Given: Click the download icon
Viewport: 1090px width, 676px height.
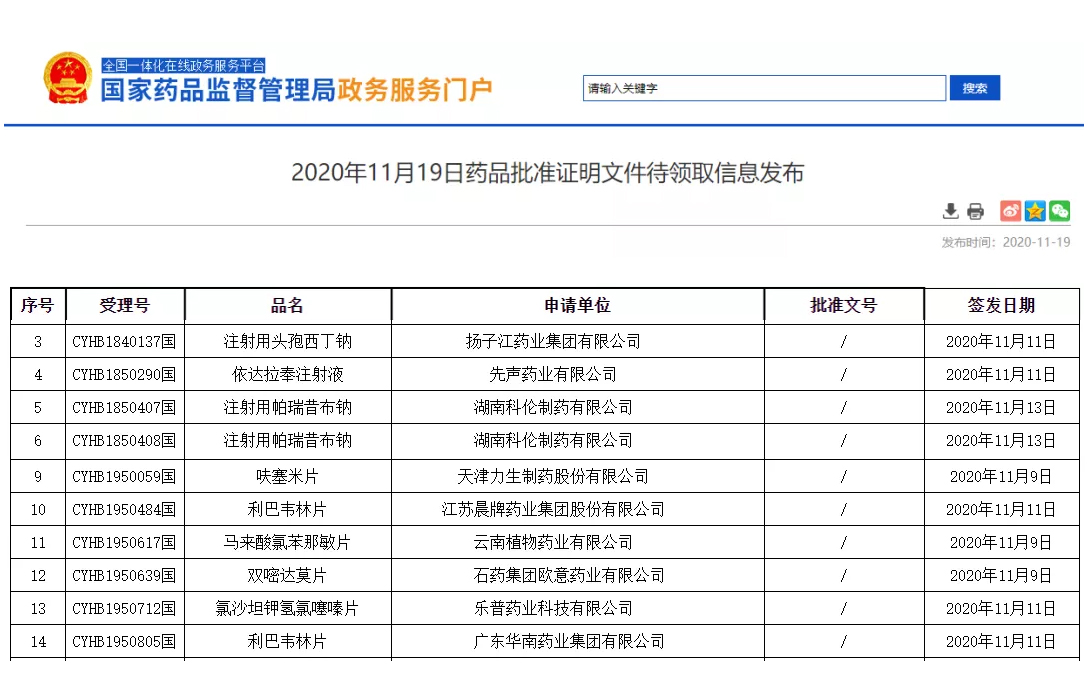Looking at the screenshot, I should (950, 211).
